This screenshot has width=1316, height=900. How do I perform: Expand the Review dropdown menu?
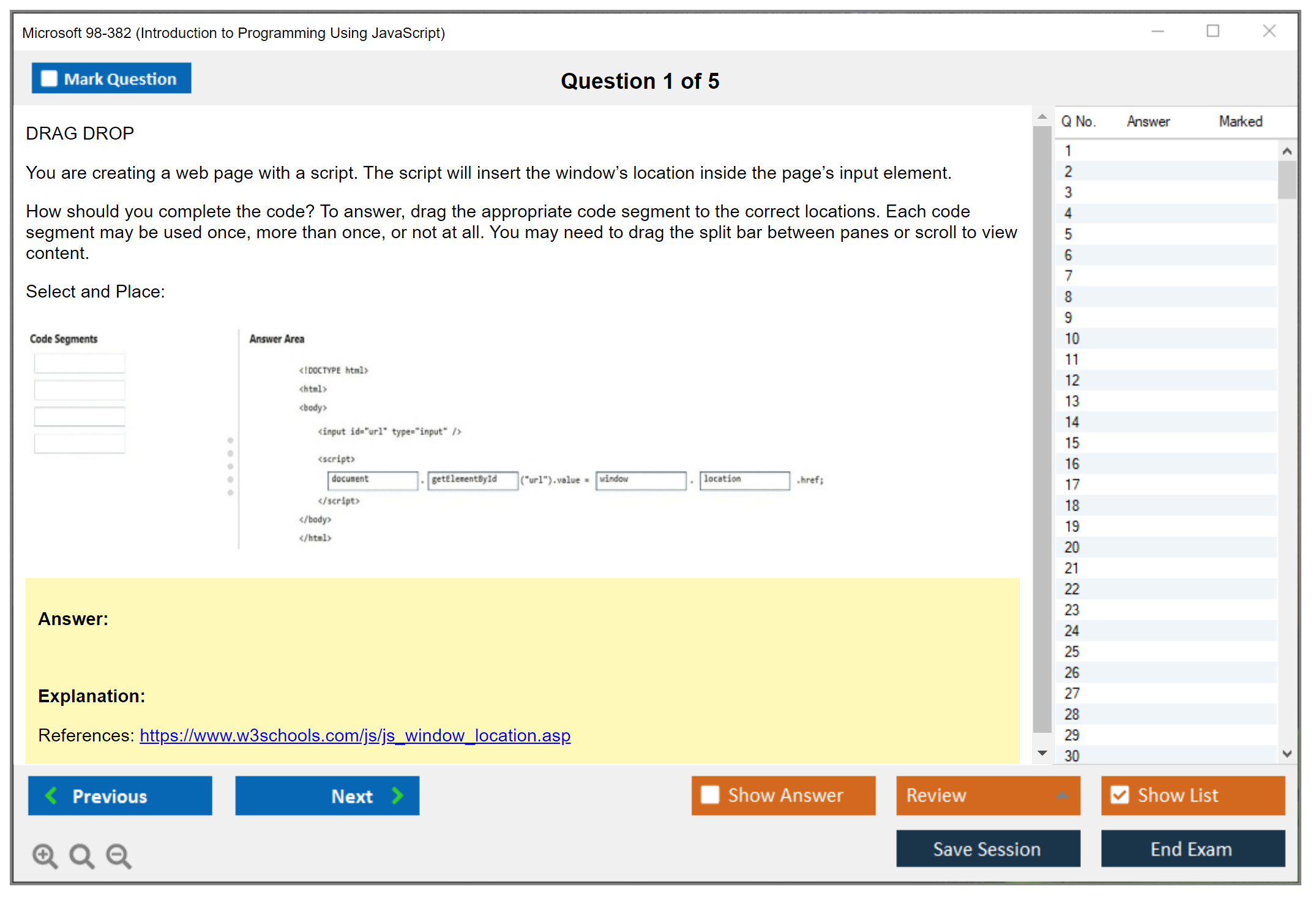(x=1062, y=795)
